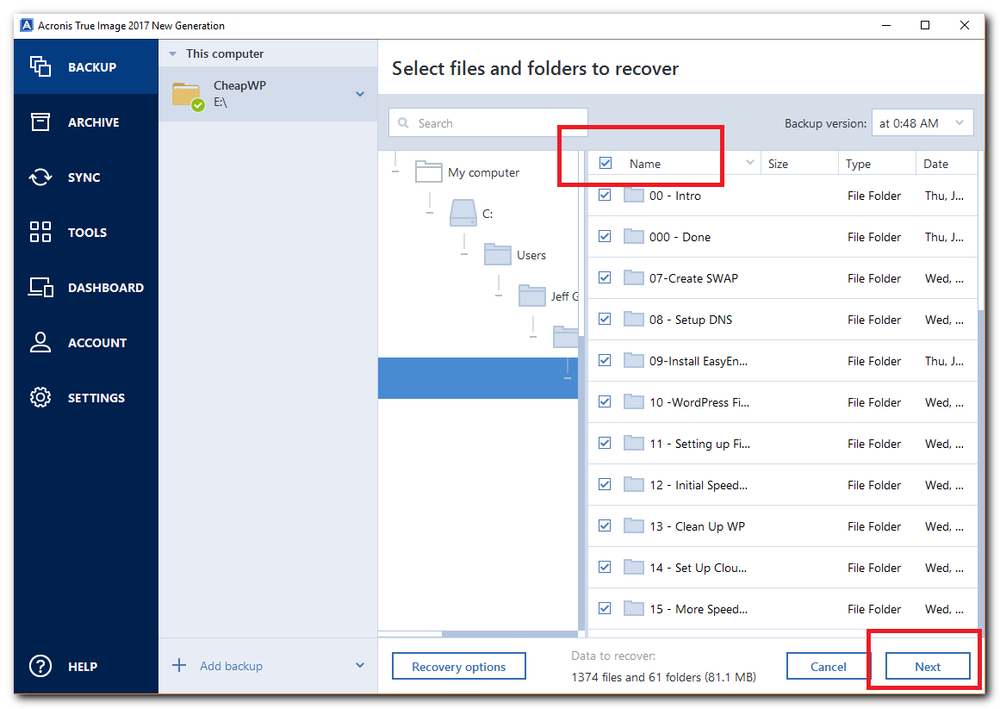Sort by the Size column header
Image resolution: width=1000 pixels, height=709 pixels.
coord(798,163)
